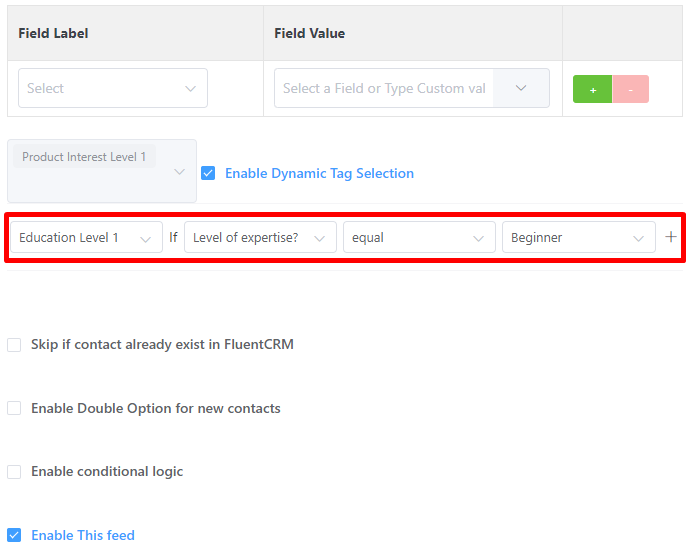The image size is (691, 553).
Task: Click the Enable Dynamic Tag Selection label text
Action: pyautogui.click(x=319, y=173)
